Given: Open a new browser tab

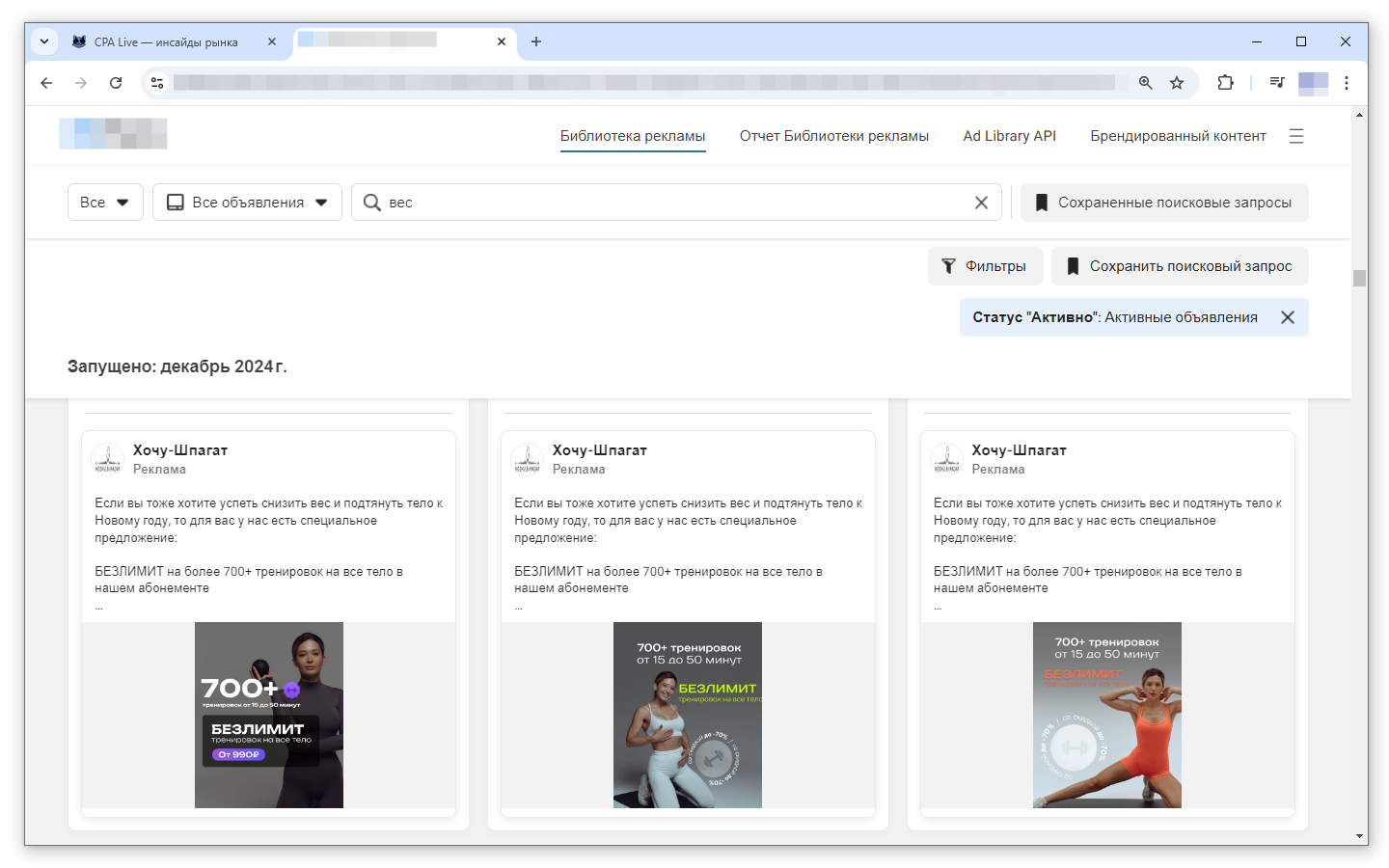Looking at the screenshot, I should 536,41.
